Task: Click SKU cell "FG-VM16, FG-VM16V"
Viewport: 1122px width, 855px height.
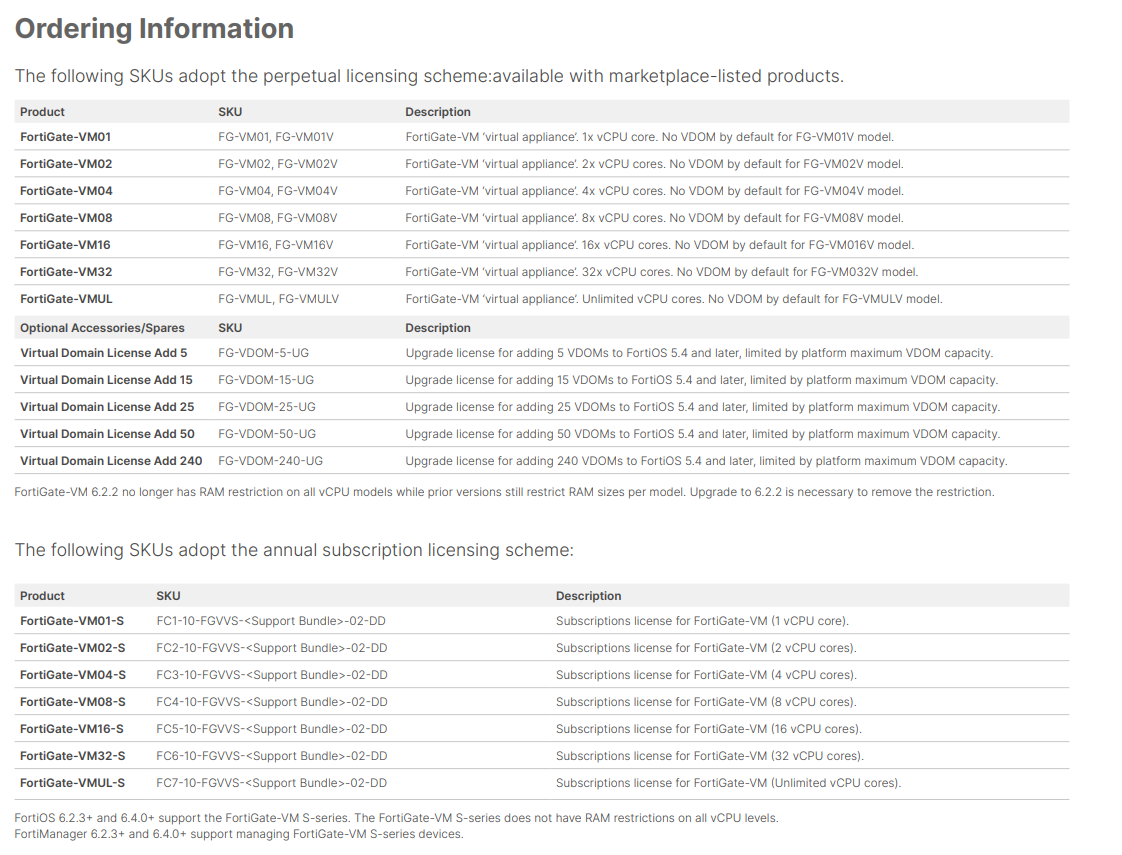Action: [x=275, y=245]
